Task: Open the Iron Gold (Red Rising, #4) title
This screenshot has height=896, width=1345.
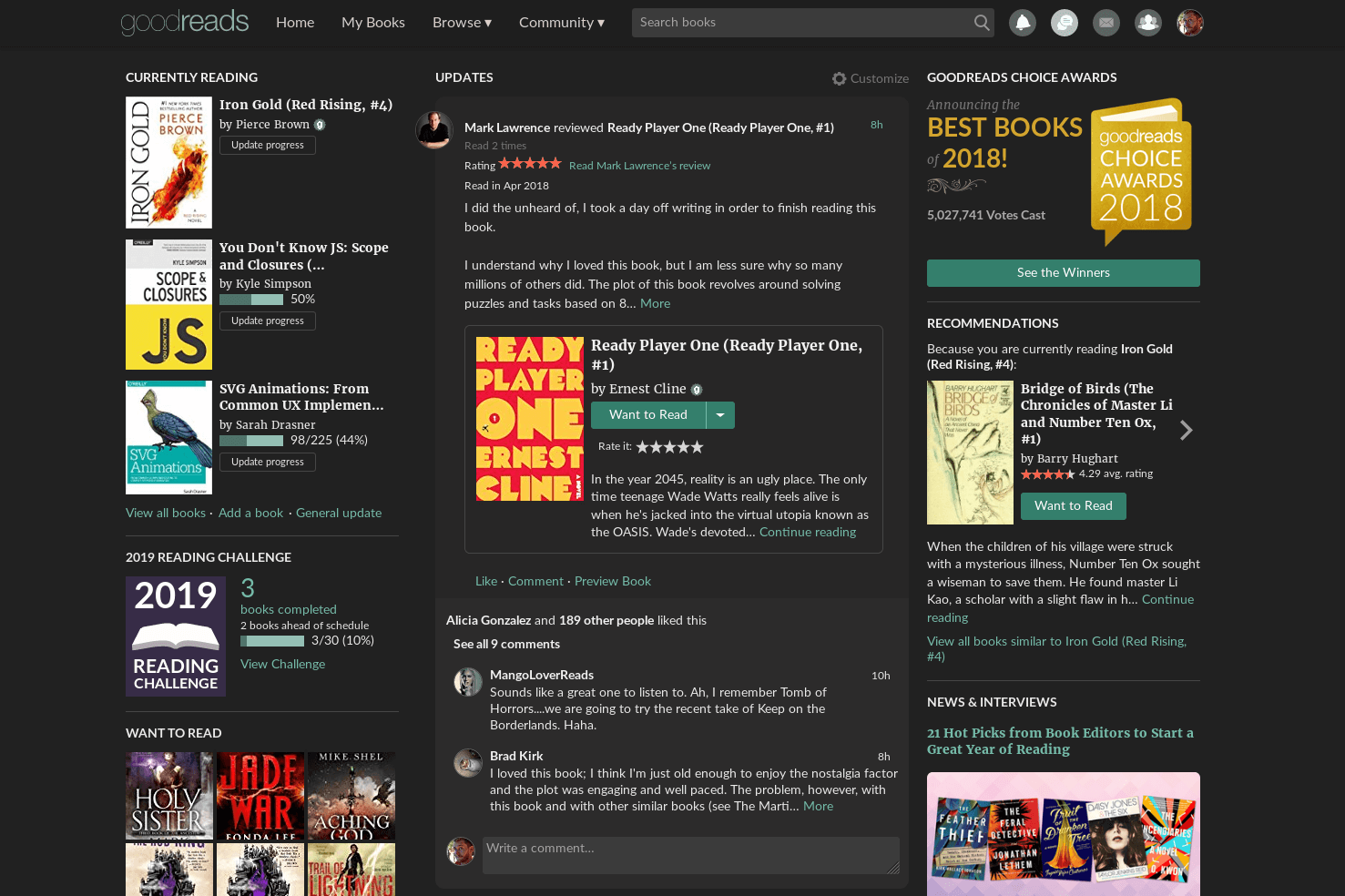Action: (306, 105)
